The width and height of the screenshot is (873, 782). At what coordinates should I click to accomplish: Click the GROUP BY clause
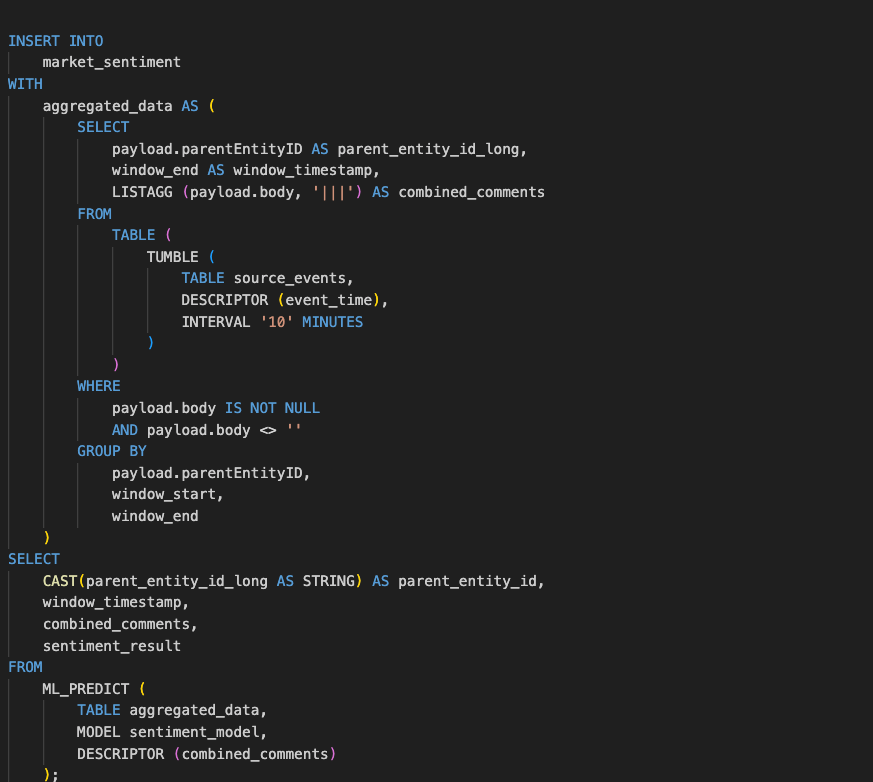111,451
